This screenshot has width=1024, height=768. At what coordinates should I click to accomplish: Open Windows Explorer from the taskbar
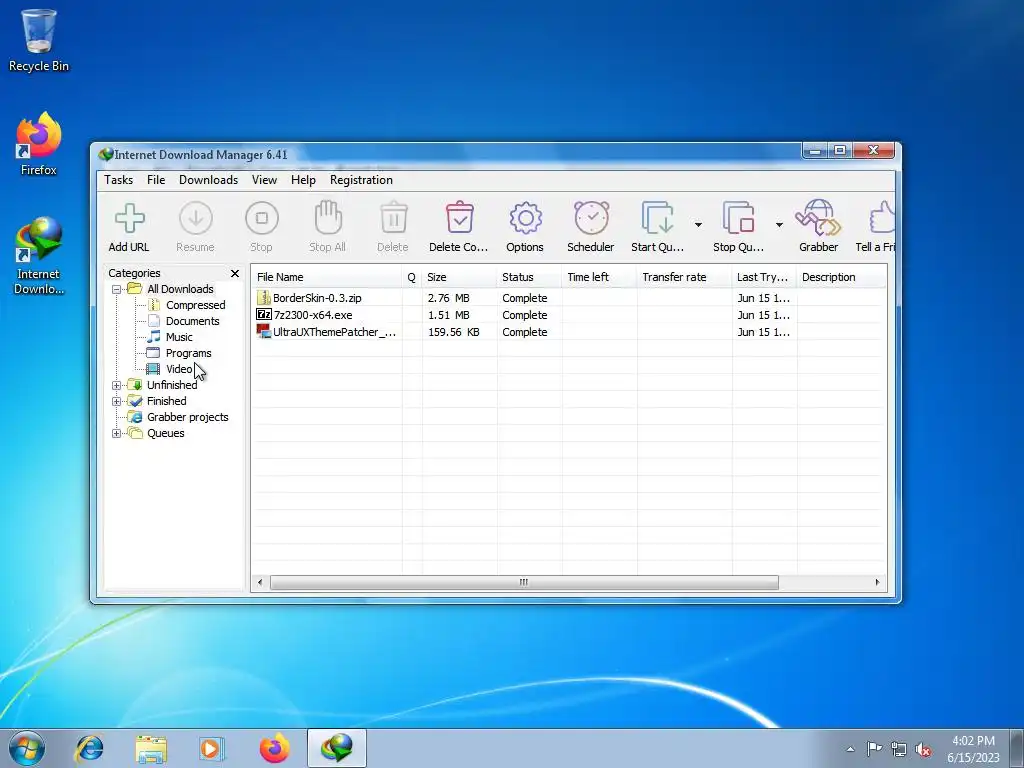(x=151, y=748)
